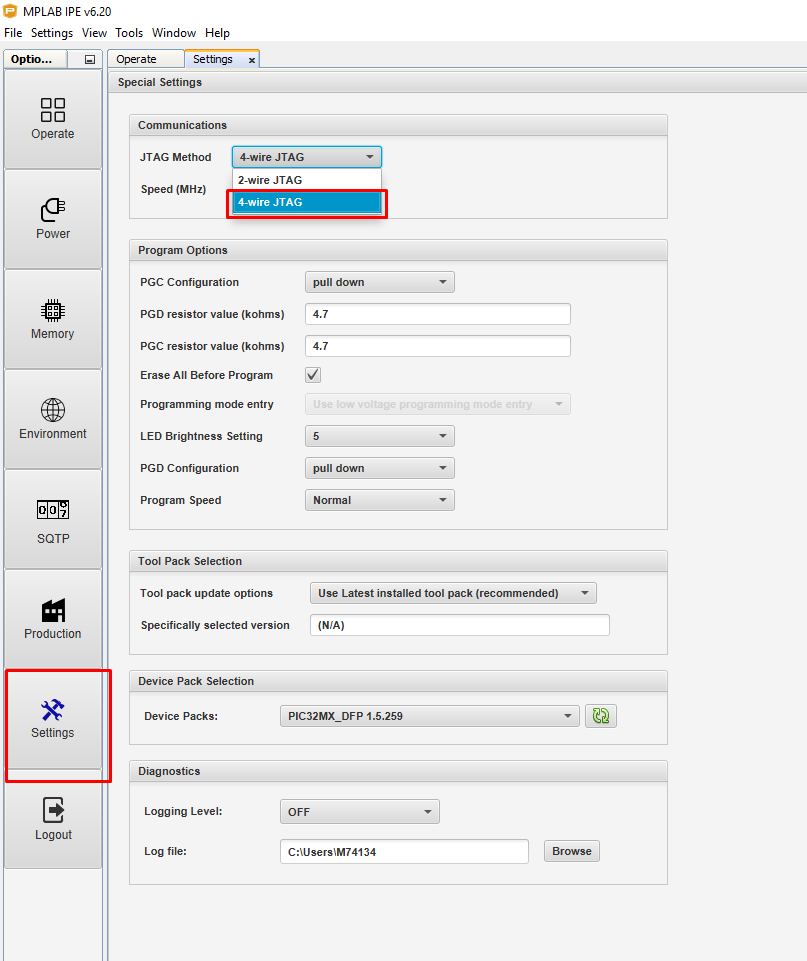Open the Help menu
The width and height of the screenshot is (807, 961).
pyautogui.click(x=217, y=33)
